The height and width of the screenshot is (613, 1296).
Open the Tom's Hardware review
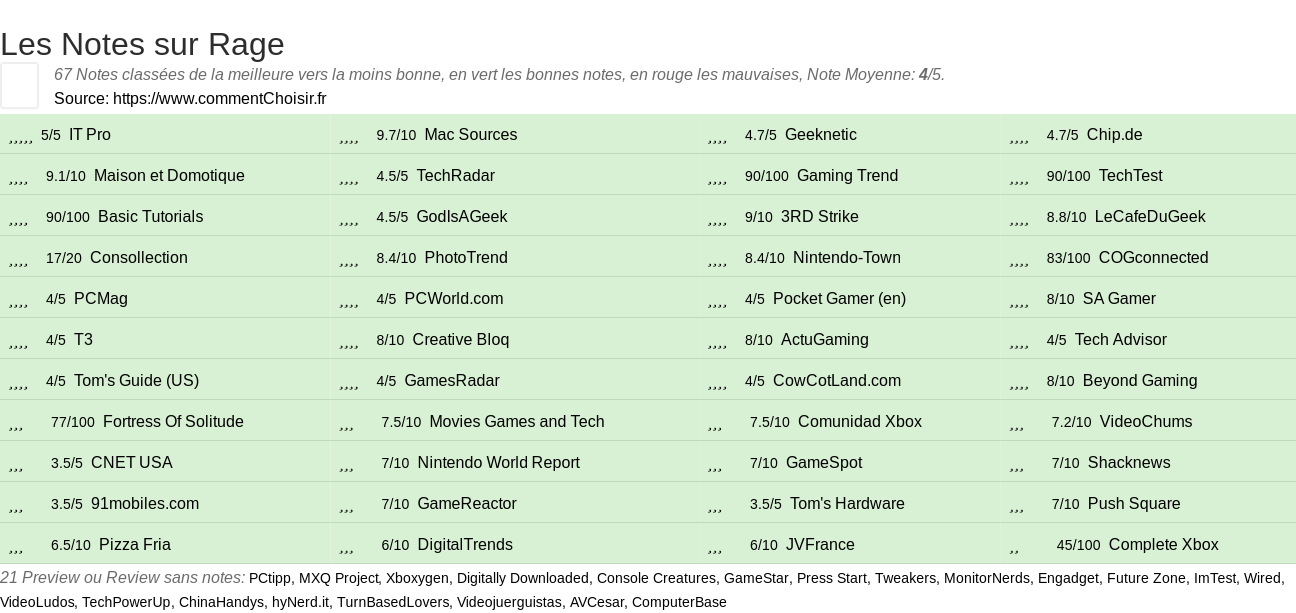tap(847, 504)
